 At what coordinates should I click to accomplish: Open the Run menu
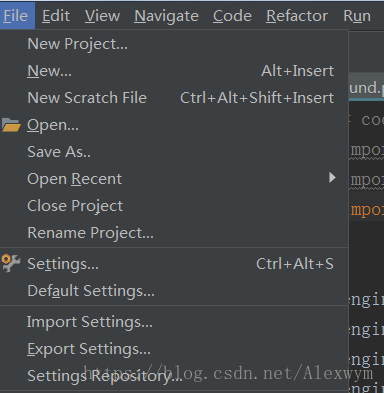pyautogui.click(x=357, y=16)
